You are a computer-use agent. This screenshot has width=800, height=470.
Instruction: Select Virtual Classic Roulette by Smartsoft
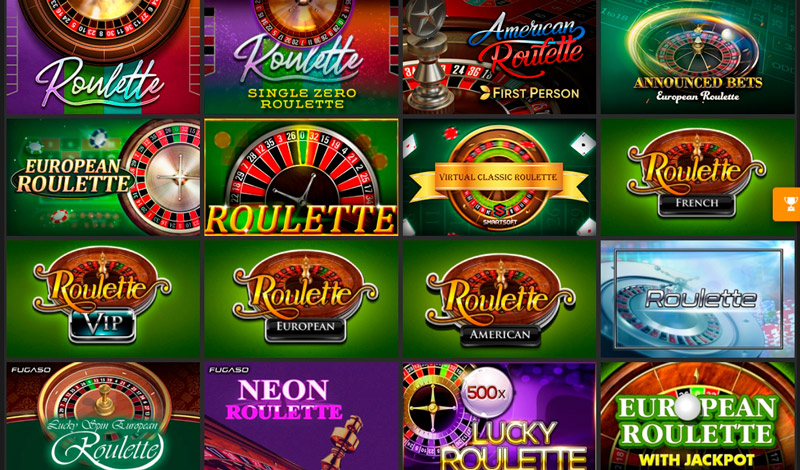coord(499,177)
